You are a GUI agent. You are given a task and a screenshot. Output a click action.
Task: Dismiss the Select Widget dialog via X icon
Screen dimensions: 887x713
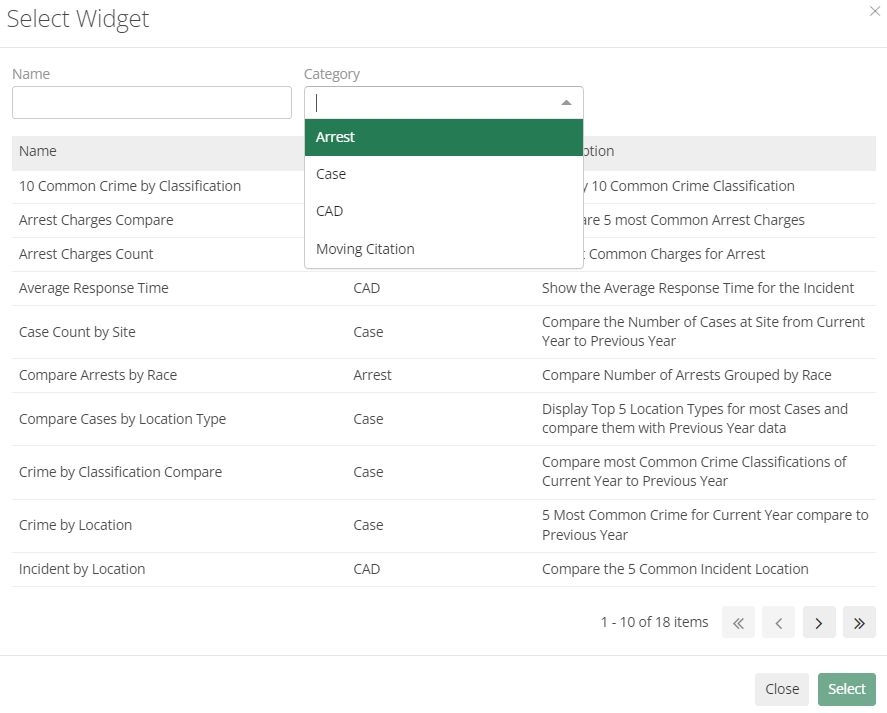[875, 12]
